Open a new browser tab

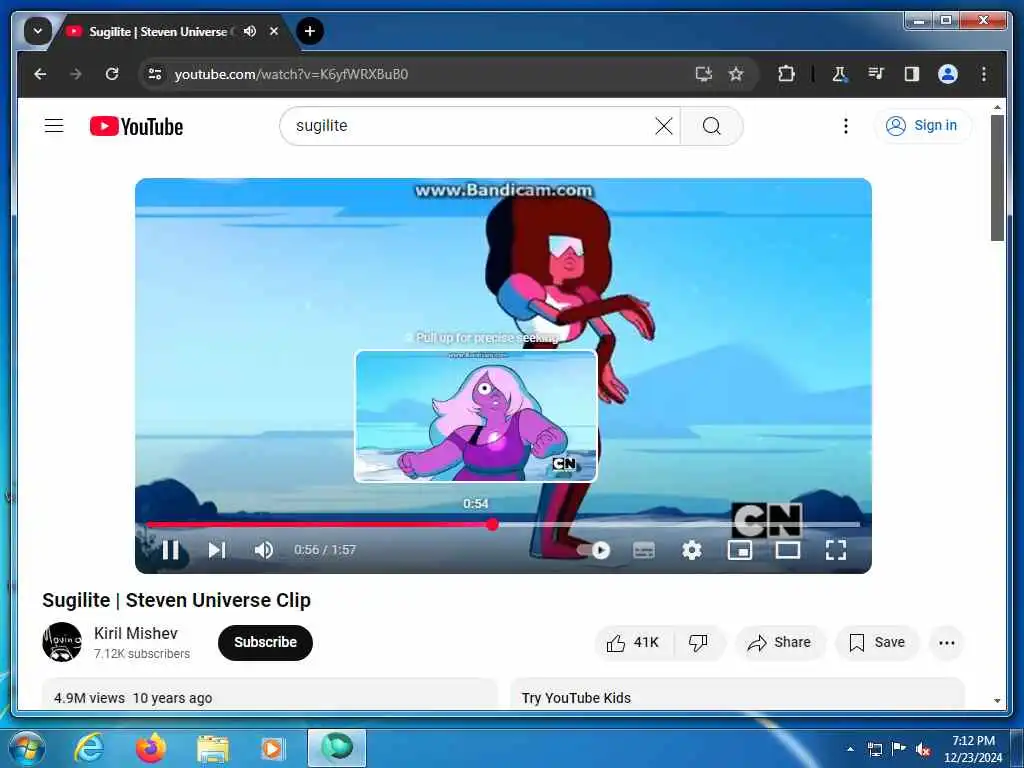tap(310, 31)
